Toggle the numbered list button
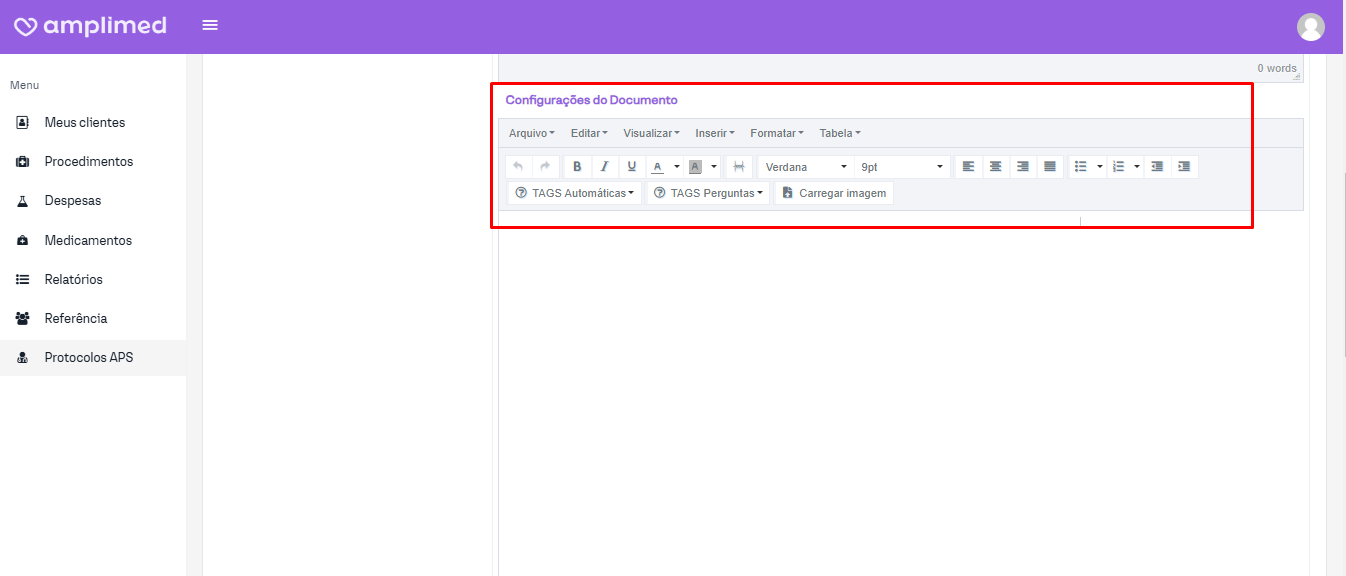 (1119, 167)
